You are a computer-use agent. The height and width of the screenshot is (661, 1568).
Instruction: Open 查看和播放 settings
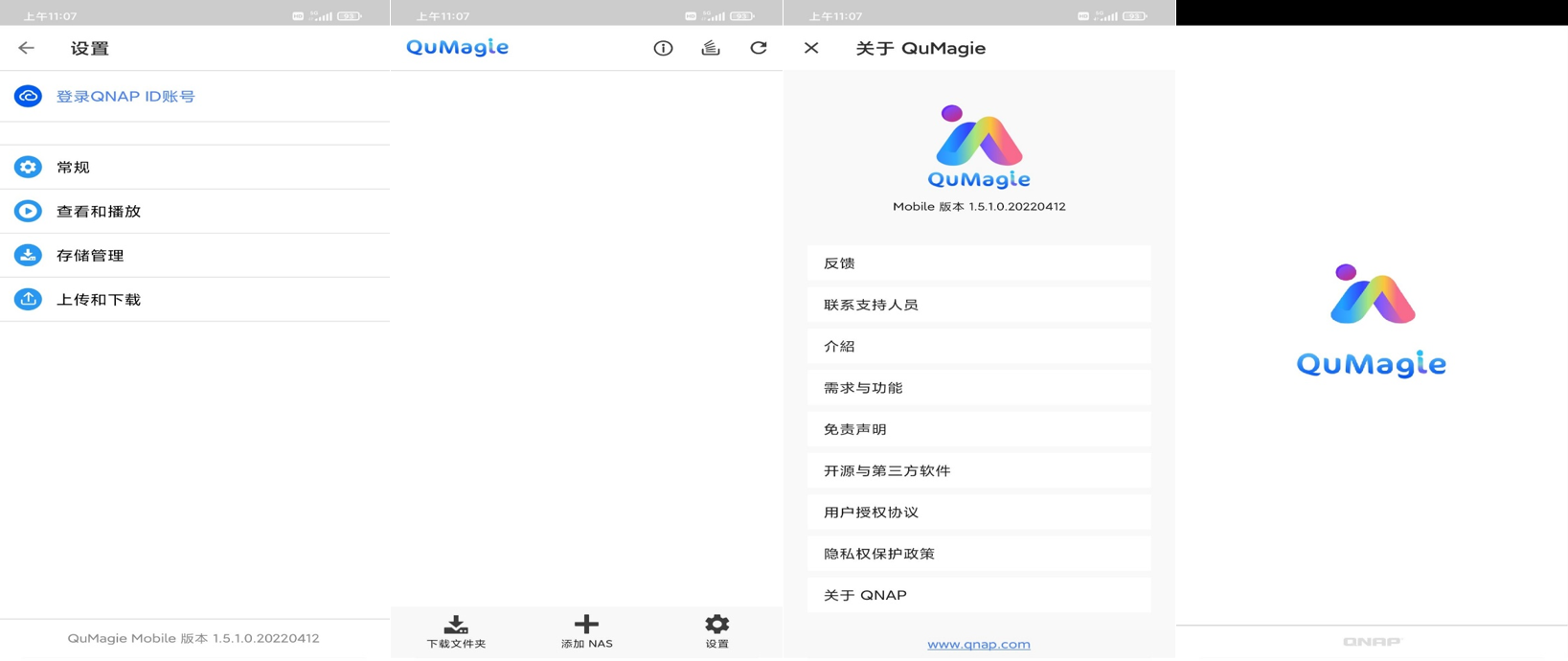coord(194,211)
